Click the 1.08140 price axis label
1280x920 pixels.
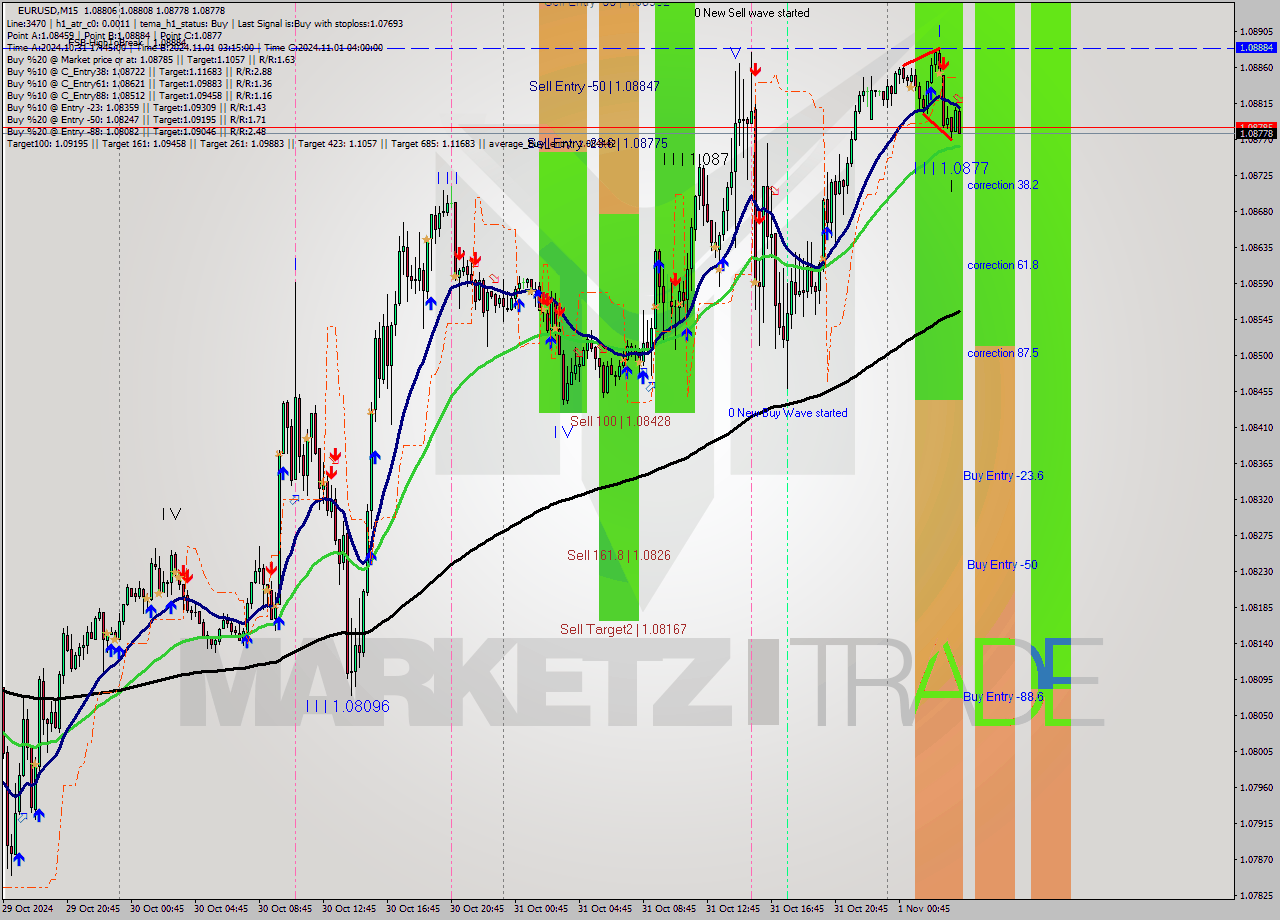coord(1256,644)
